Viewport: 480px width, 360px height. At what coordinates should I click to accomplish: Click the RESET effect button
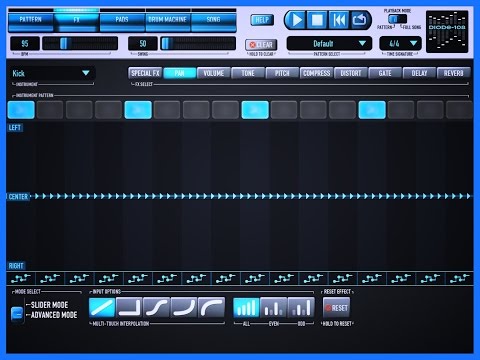tap(337, 308)
